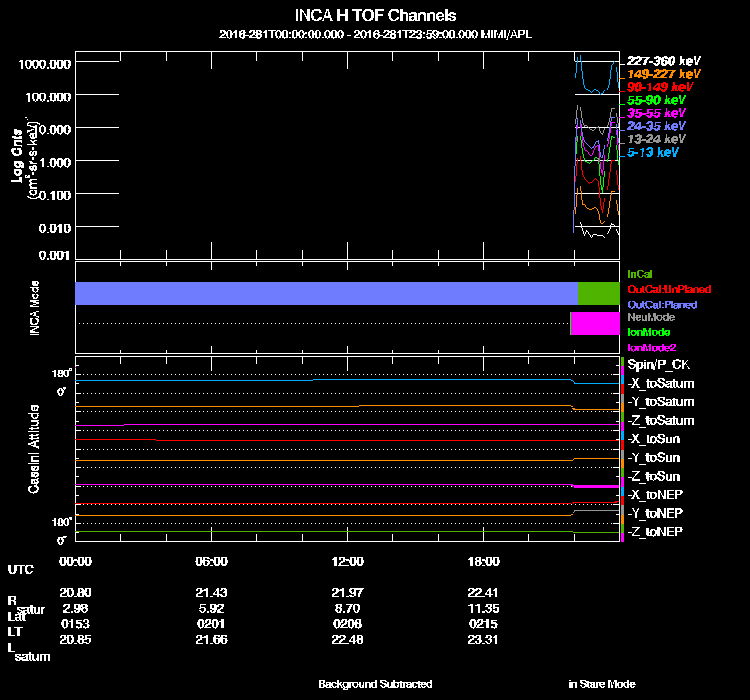Image resolution: width=750 pixels, height=700 pixels.
Task: Click the 18:00 UTC time tick
Action: pyautogui.click(x=483, y=561)
